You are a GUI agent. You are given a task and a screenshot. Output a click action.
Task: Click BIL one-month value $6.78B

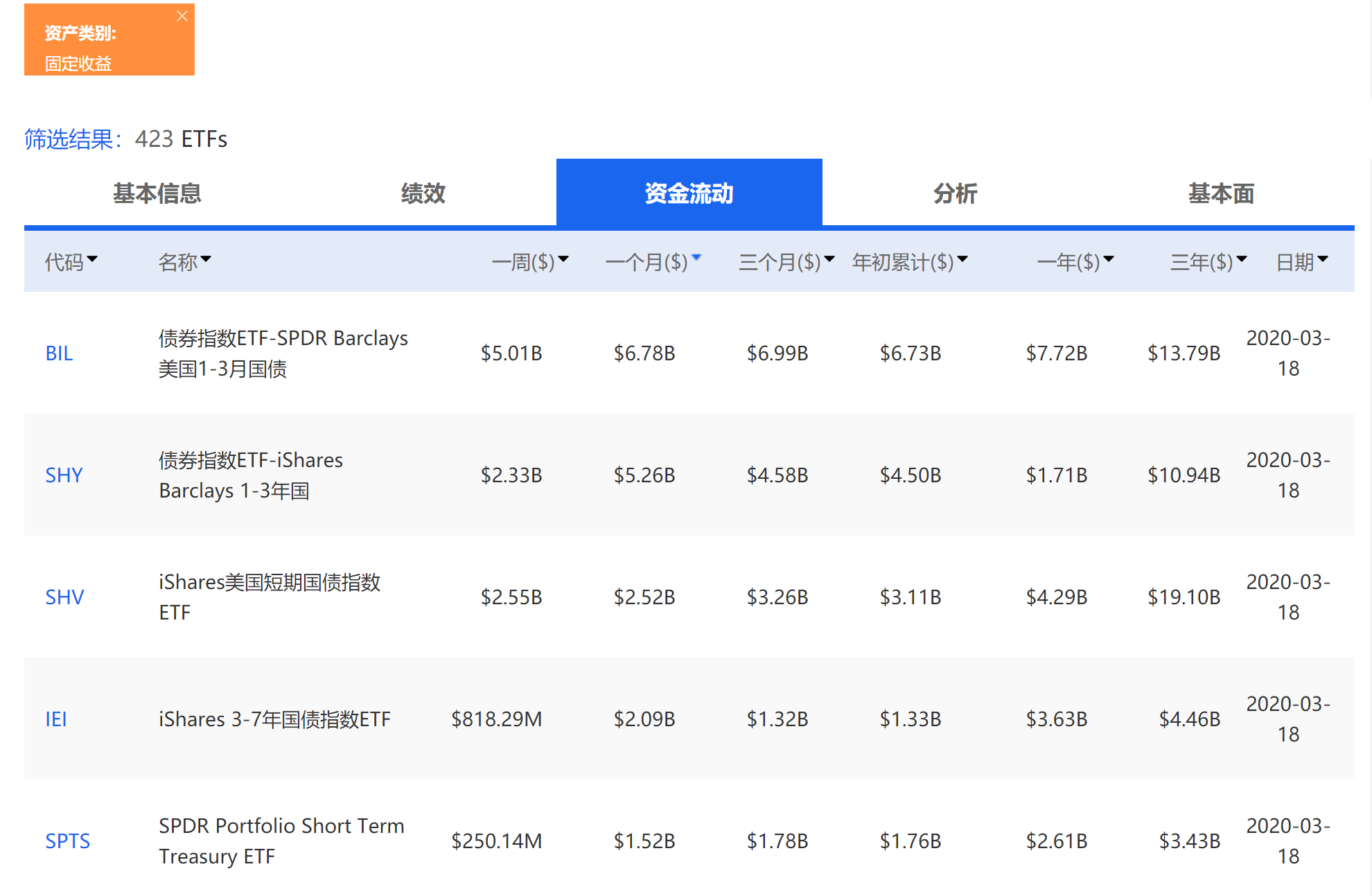[x=644, y=353]
